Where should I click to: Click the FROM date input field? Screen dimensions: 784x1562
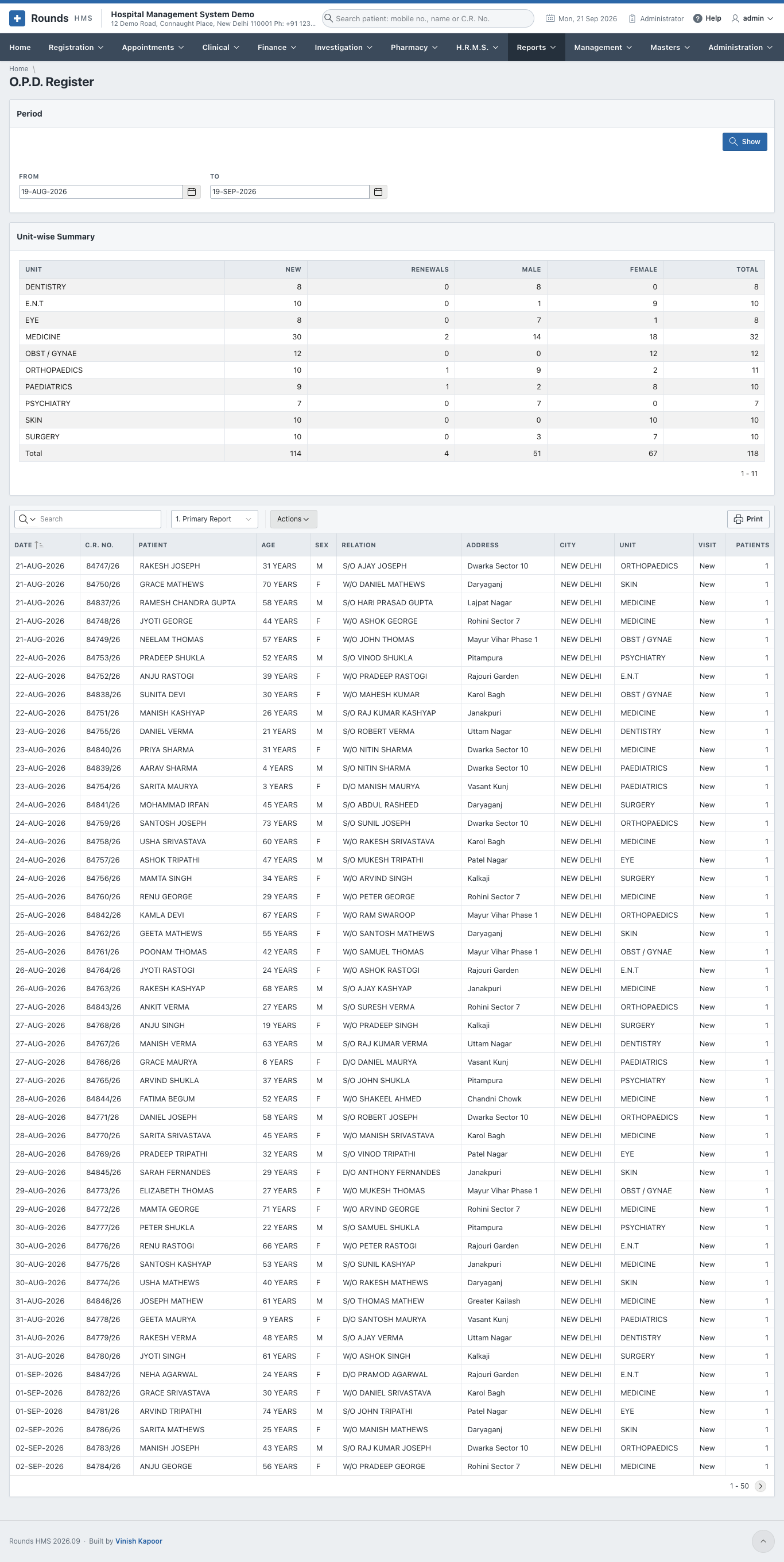click(100, 192)
